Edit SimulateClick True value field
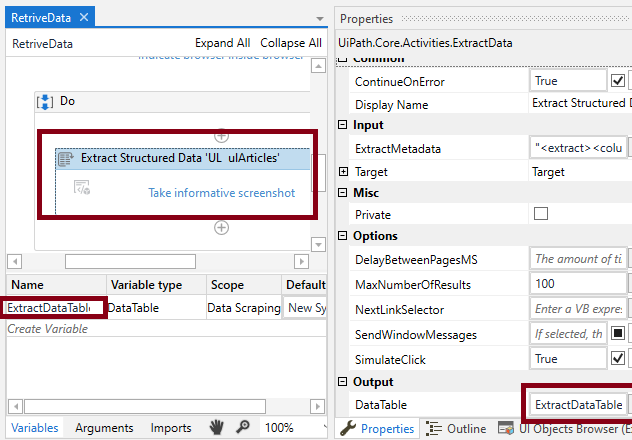The width and height of the screenshot is (632, 440). [x=568, y=359]
